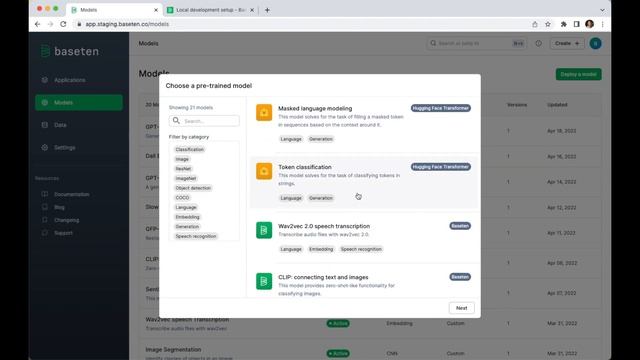This screenshot has height=360, width=640.
Task: Click the Applications sidebar icon
Action: tap(45, 80)
